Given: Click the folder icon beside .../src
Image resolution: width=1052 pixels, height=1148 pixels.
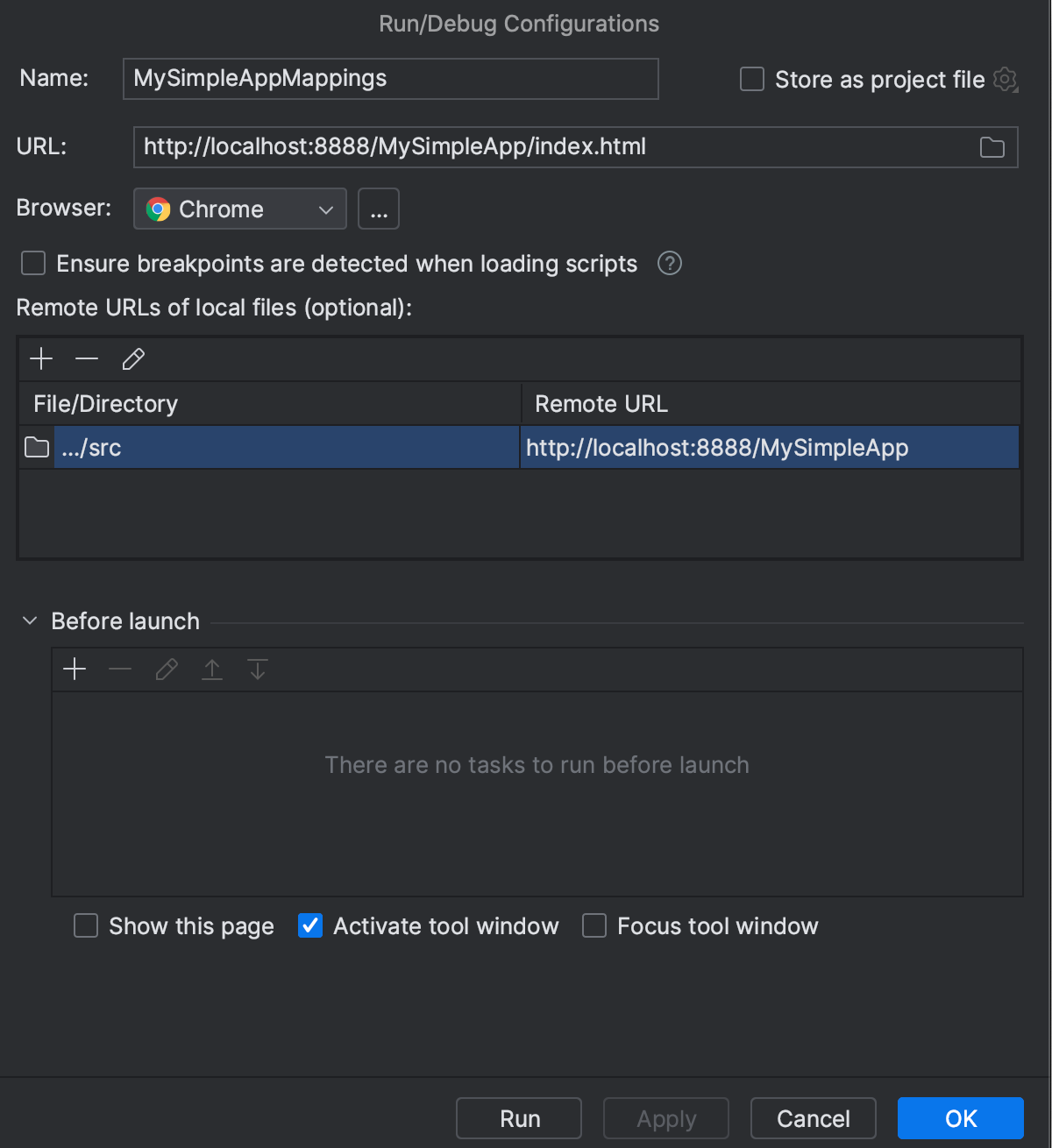Looking at the screenshot, I should click(35, 447).
